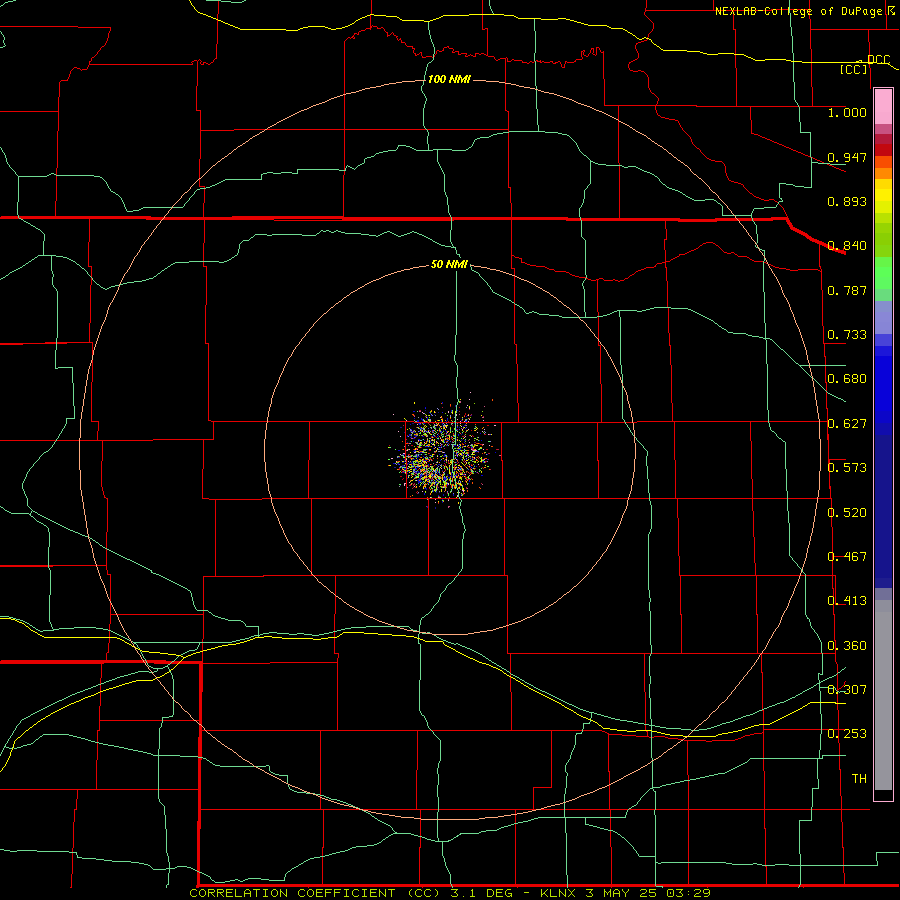This screenshot has height=900, width=900.
Task: Select the yellow color band near 0.893
Action: pyautogui.click(x=883, y=197)
